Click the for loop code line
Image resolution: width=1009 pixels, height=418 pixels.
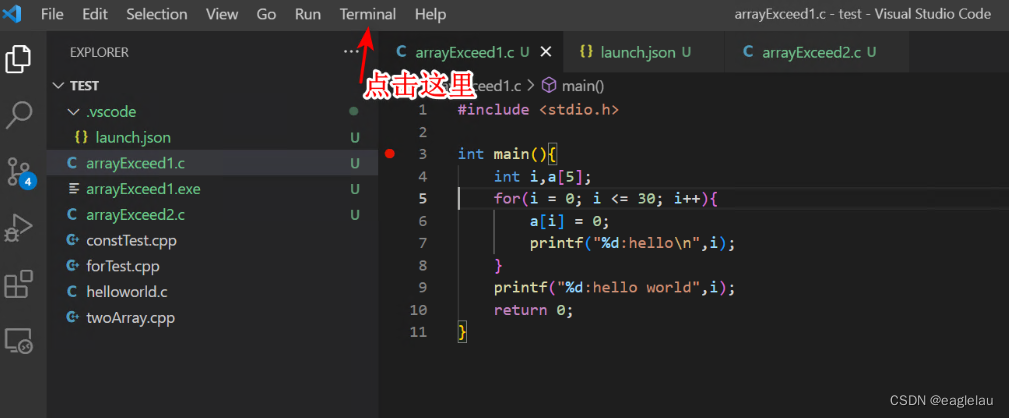pos(605,199)
